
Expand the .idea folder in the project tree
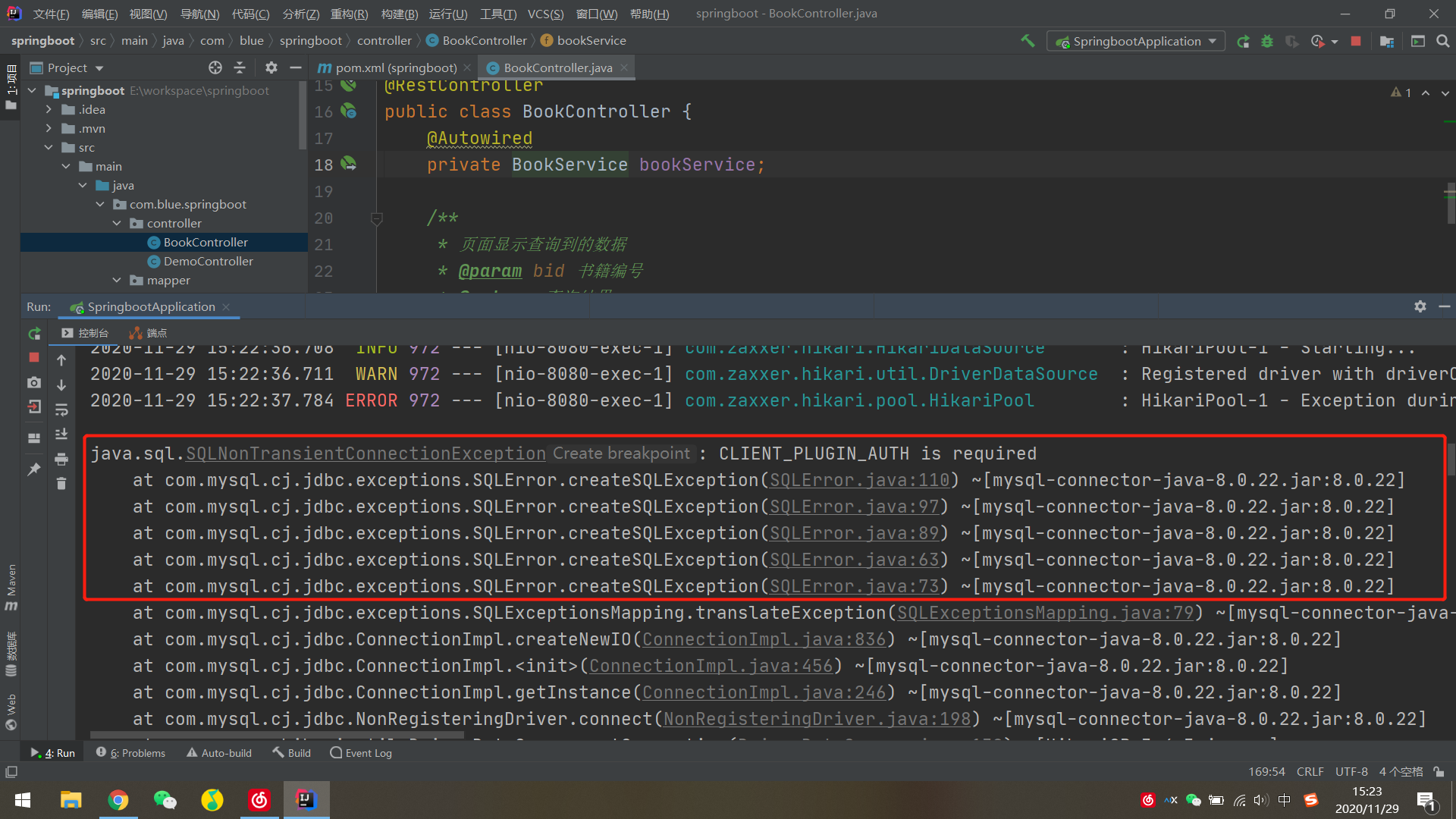pyautogui.click(x=49, y=109)
